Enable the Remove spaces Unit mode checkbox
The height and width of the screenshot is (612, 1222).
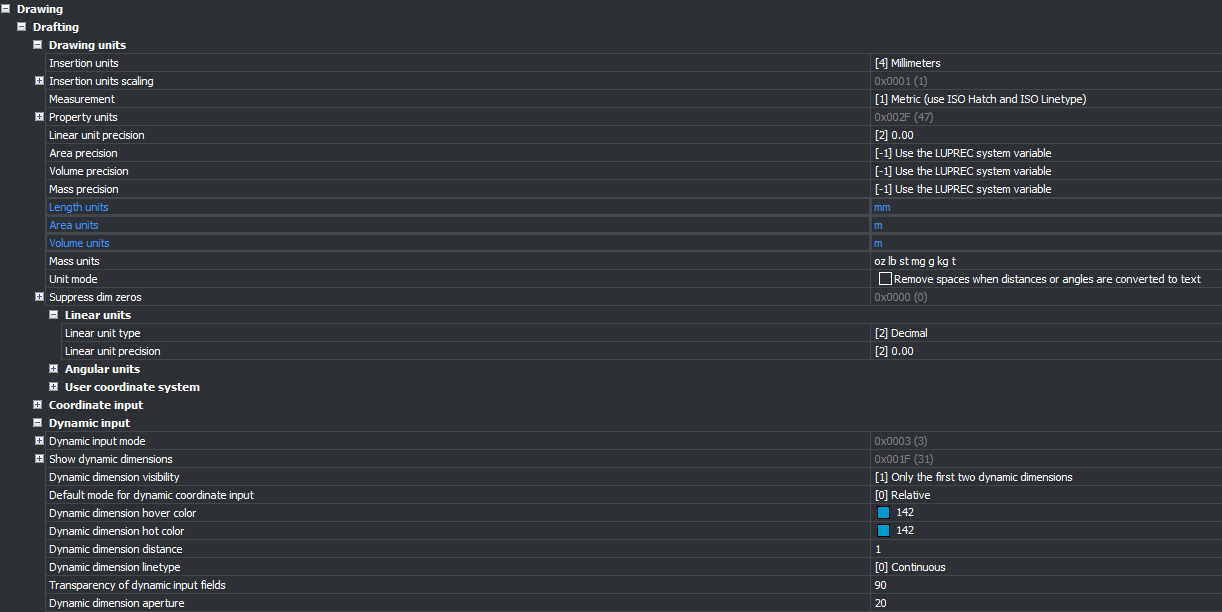884,279
